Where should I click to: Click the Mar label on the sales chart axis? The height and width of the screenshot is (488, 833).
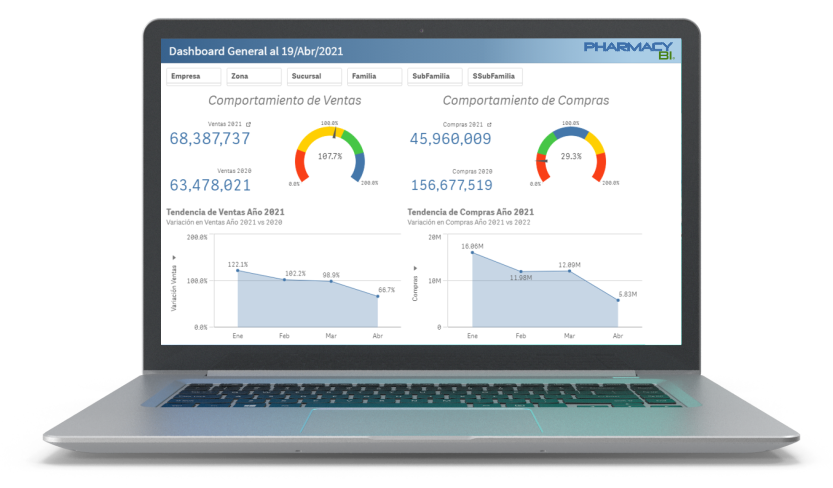[331, 336]
